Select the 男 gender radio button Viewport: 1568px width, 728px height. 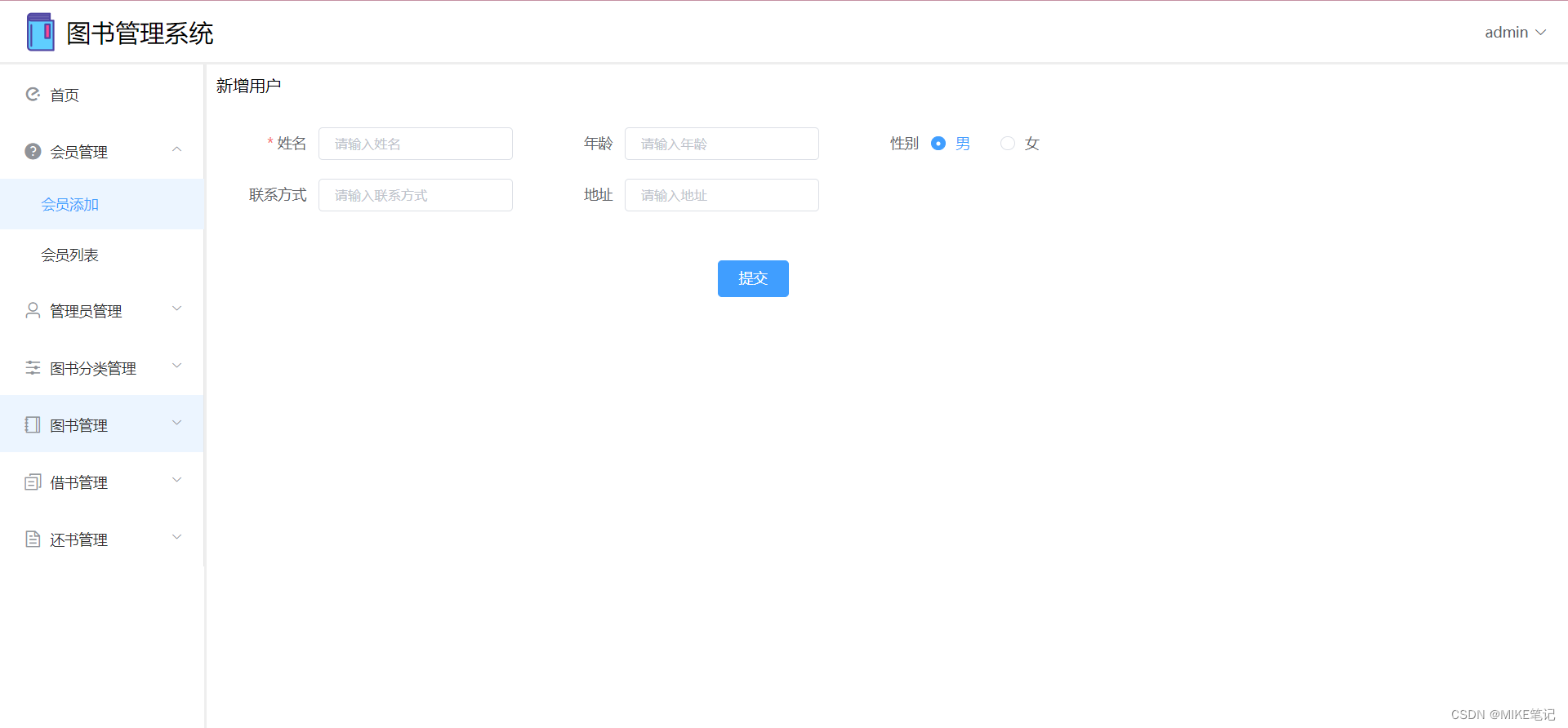point(938,144)
